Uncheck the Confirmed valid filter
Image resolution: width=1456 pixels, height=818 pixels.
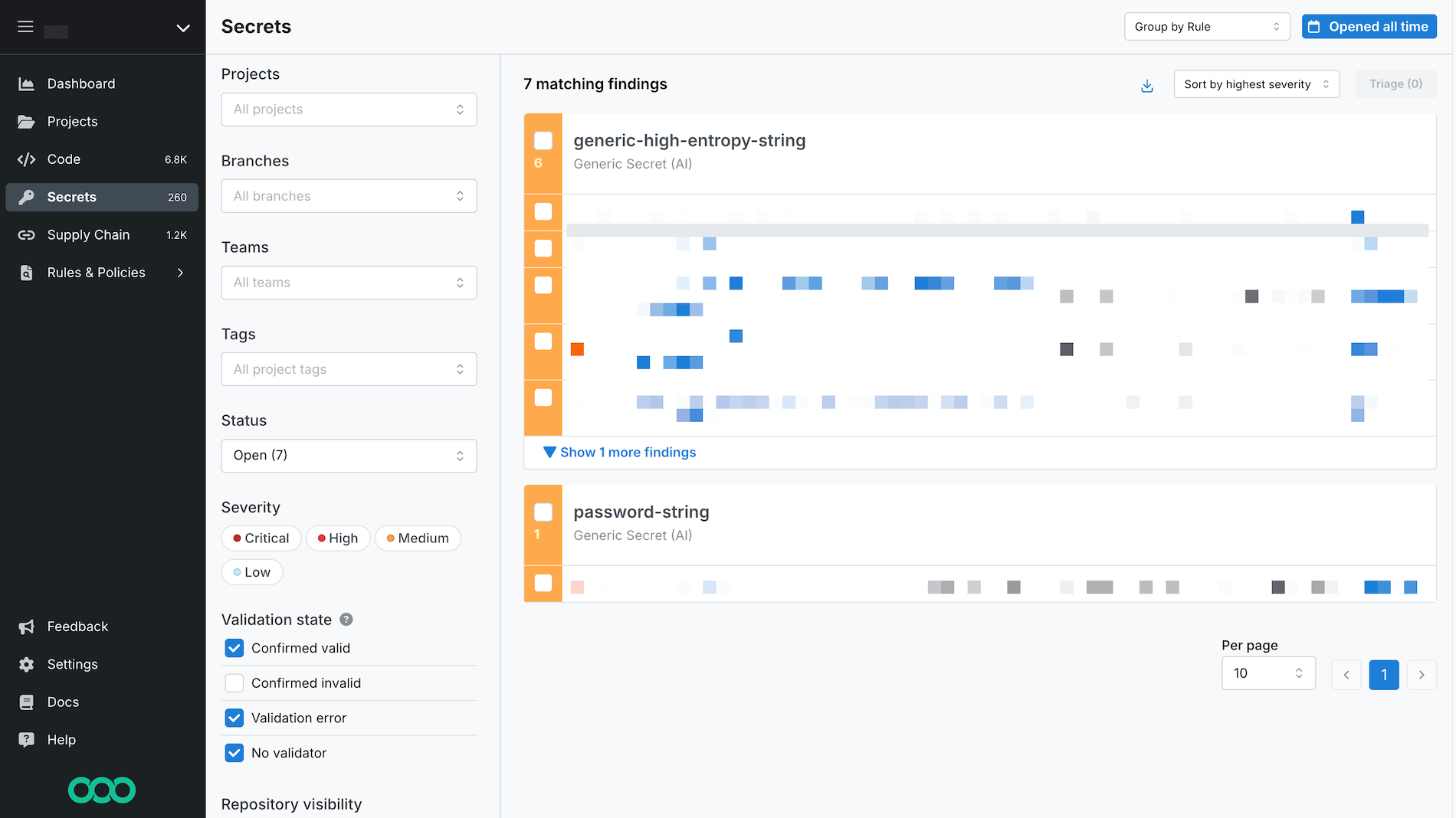pyautogui.click(x=234, y=648)
